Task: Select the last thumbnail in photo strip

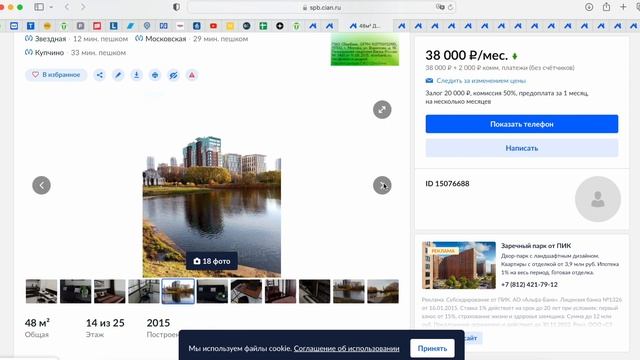Action: tap(383, 291)
